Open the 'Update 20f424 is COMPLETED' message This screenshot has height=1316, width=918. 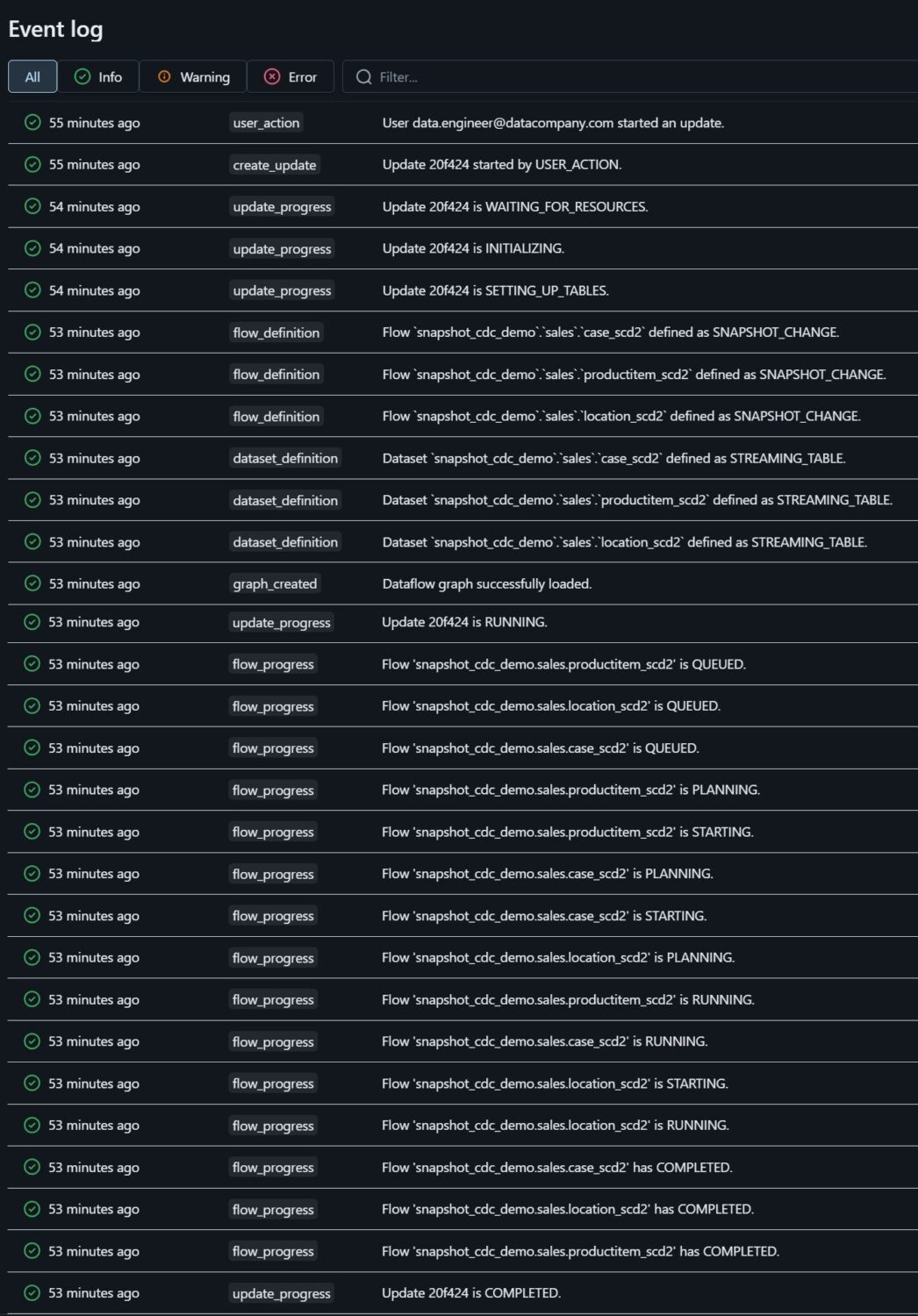[x=471, y=1293]
